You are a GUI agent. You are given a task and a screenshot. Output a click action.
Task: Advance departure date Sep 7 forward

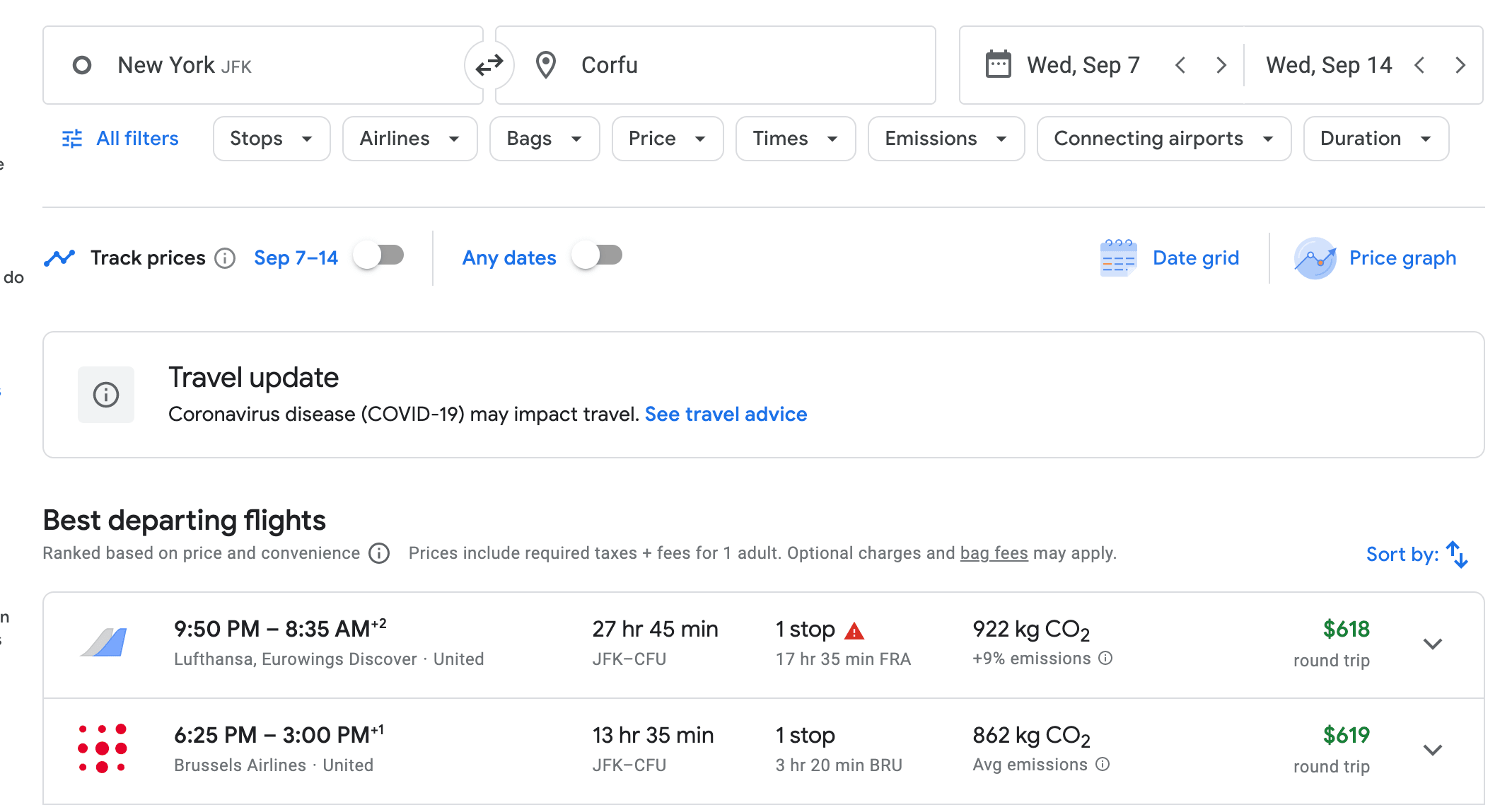coord(1221,65)
